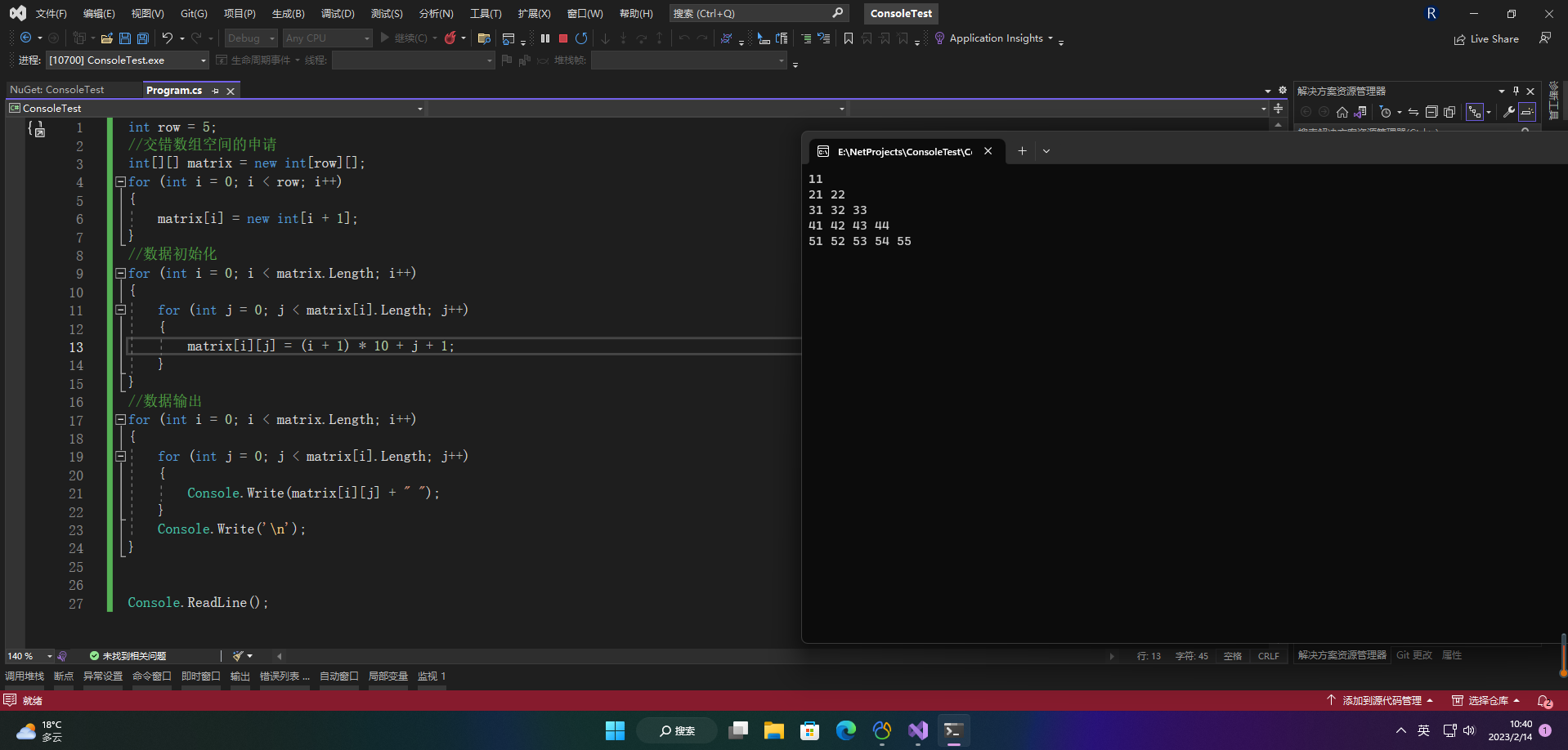Click in the 搜索 (Ctrl+Q) search box
The width and height of the screenshot is (1568, 750).
pos(759,13)
